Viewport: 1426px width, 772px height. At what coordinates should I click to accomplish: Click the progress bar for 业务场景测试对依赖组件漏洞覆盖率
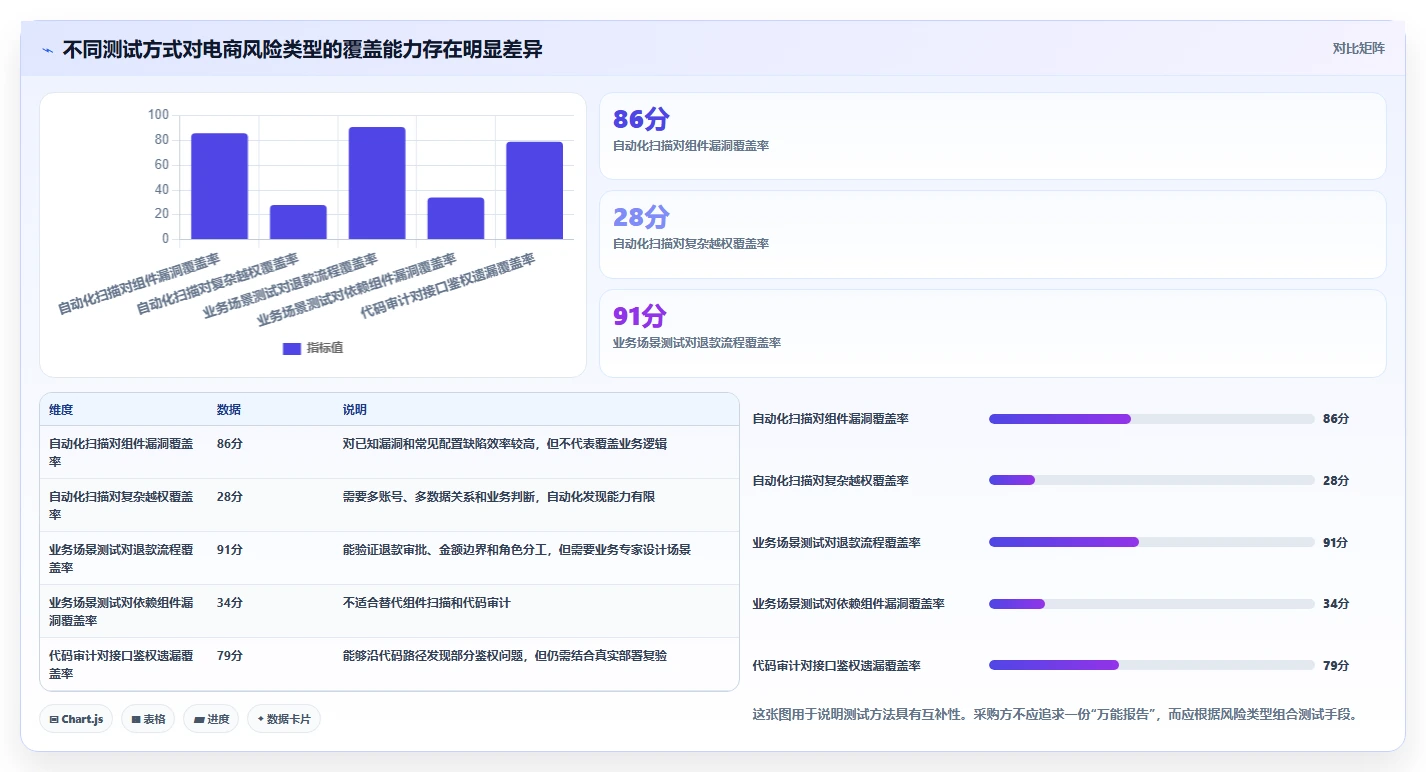1151,604
